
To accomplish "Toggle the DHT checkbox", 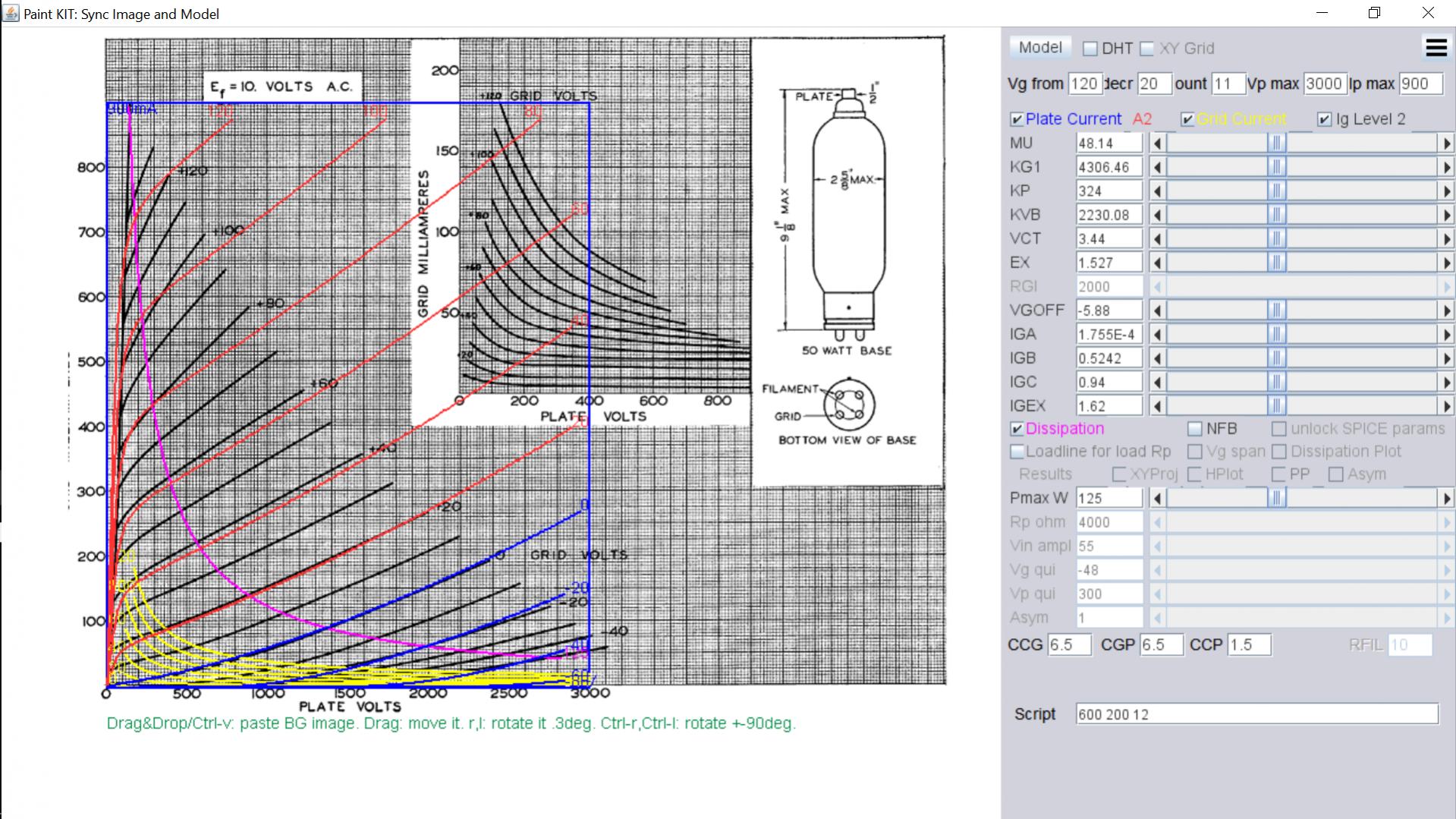I will 1090,49.
